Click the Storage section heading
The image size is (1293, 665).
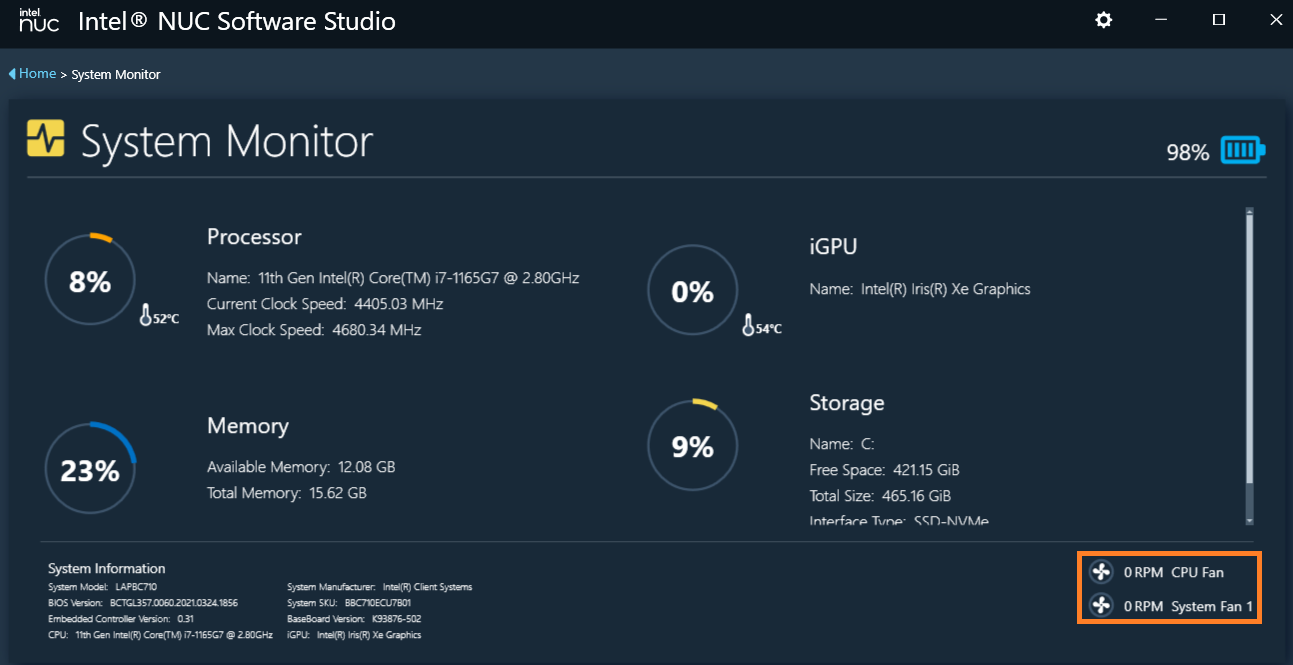click(846, 403)
